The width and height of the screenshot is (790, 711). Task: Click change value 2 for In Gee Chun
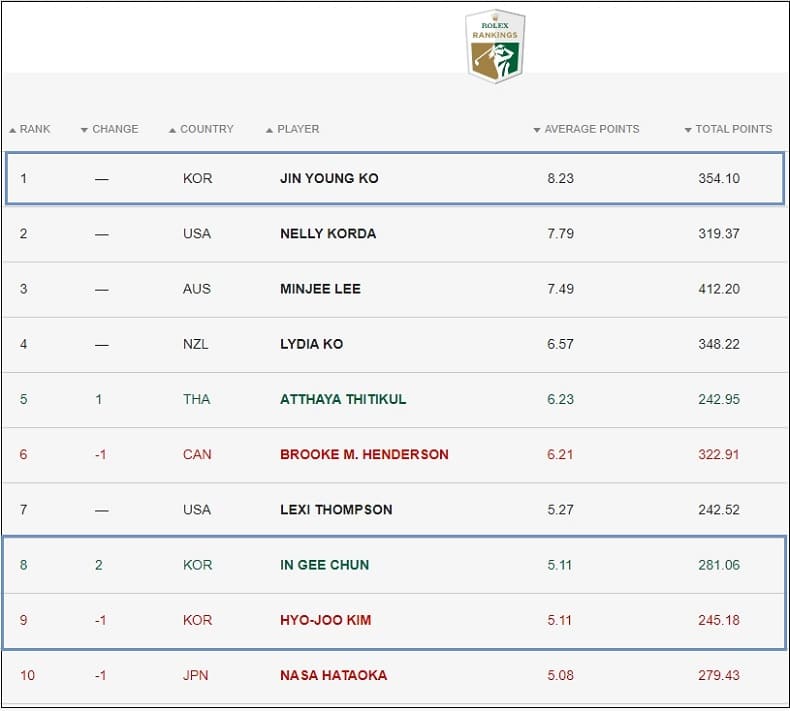click(x=99, y=565)
